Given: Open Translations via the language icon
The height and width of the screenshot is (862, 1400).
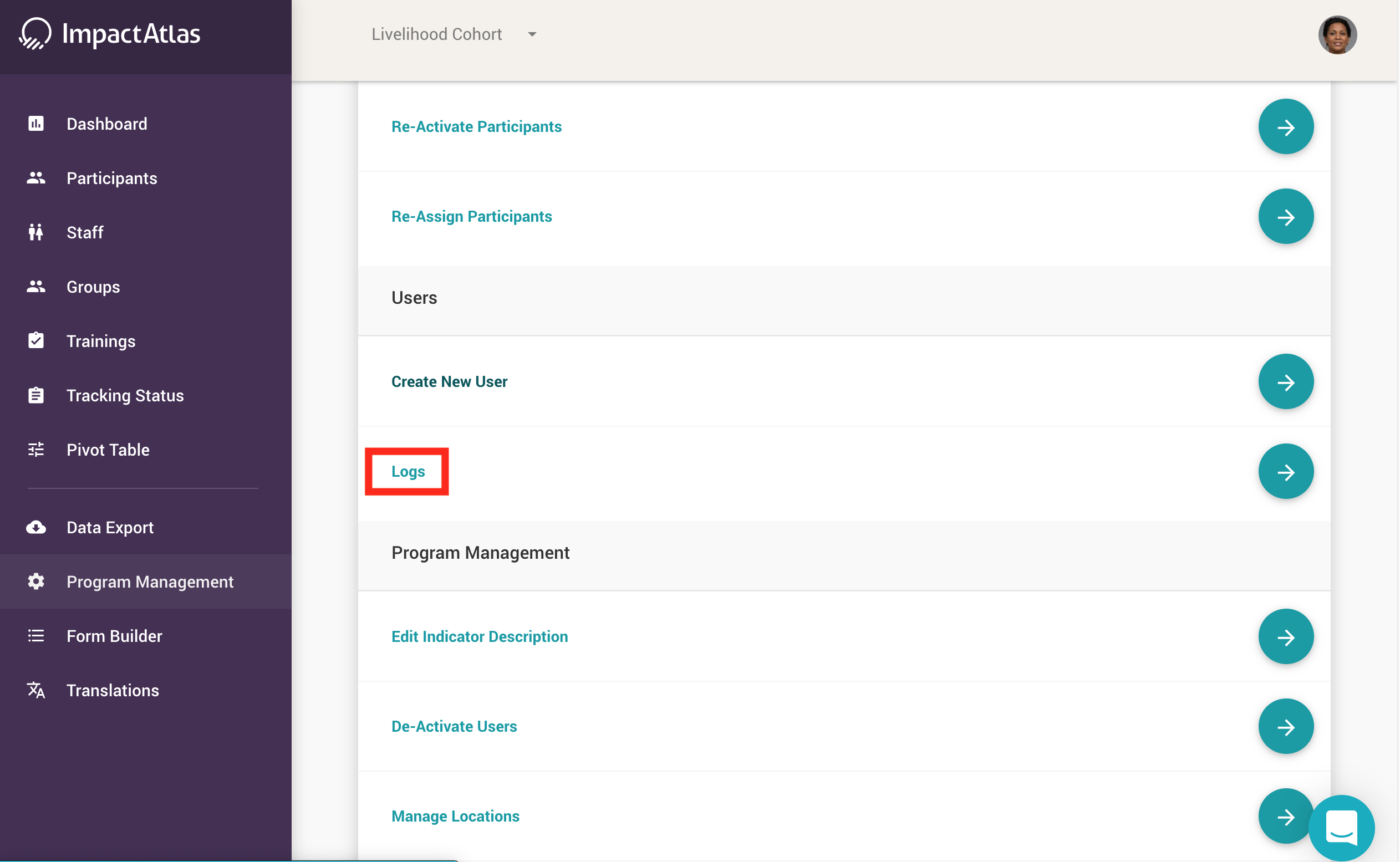Looking at the screenshot, I should (x=35, y=690).
